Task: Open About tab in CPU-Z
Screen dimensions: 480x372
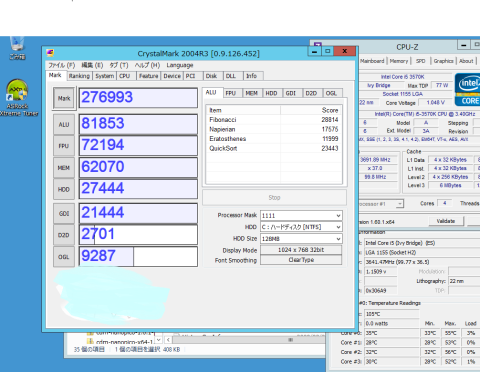Action: pos(466,61)
